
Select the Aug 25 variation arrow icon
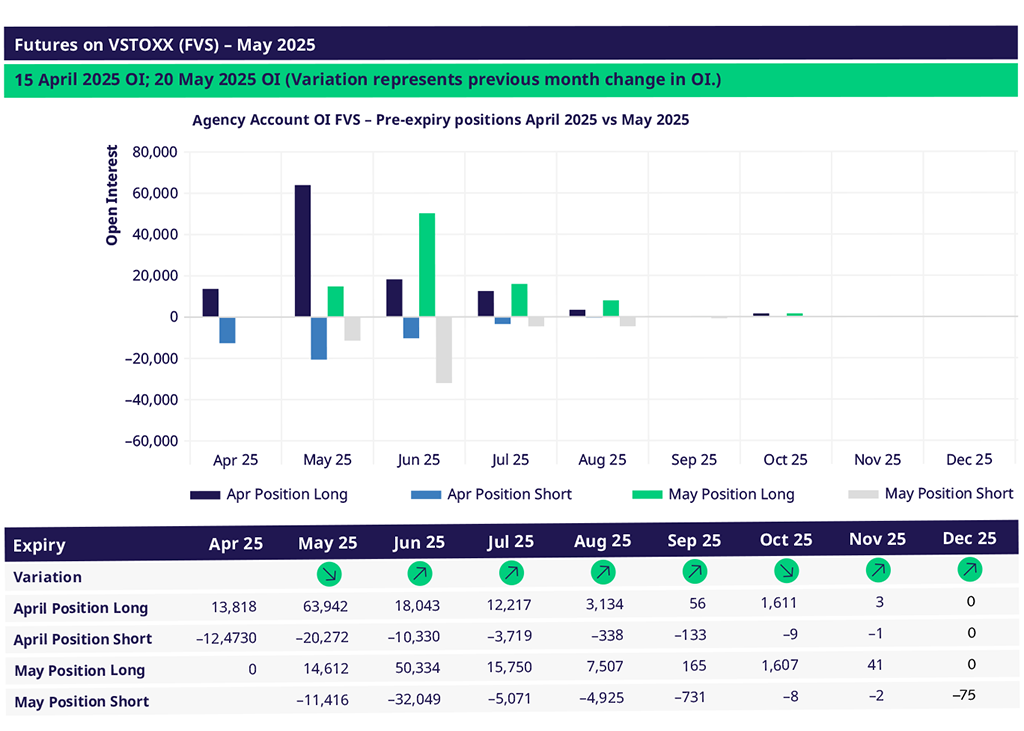pyautogui.click(x=603, y=574)
